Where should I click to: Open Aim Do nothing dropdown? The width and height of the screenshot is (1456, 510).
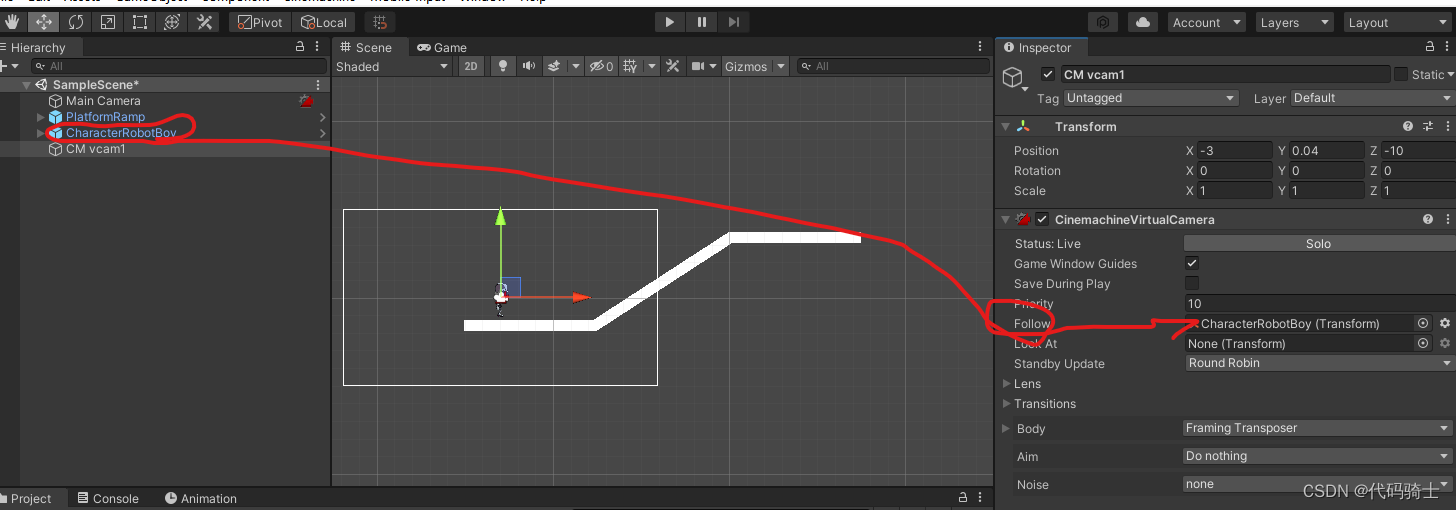click(x=1319, y=456)
